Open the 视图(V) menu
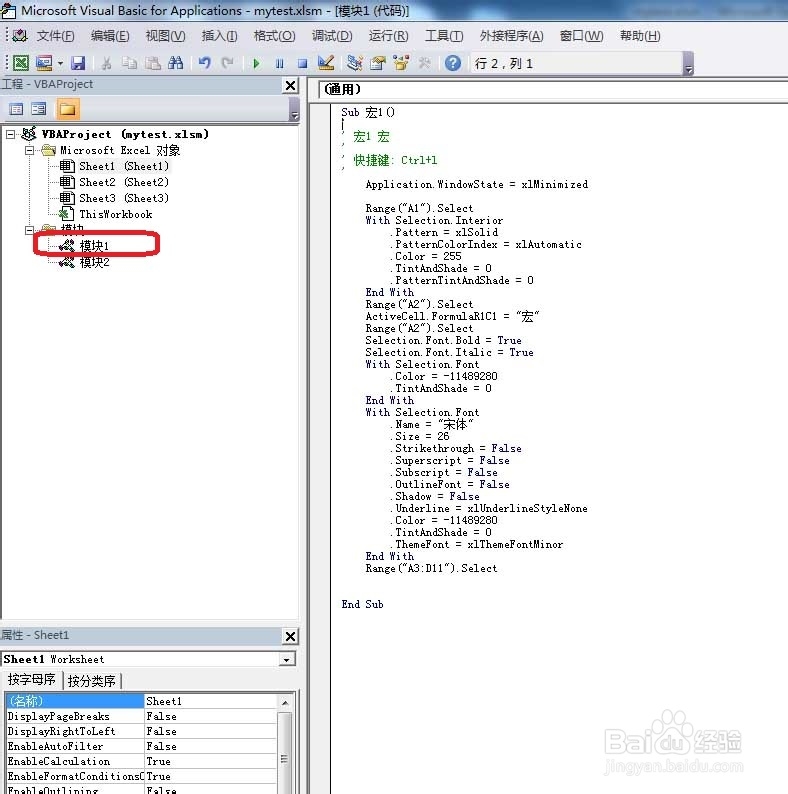788x794 pixels. 165,36
